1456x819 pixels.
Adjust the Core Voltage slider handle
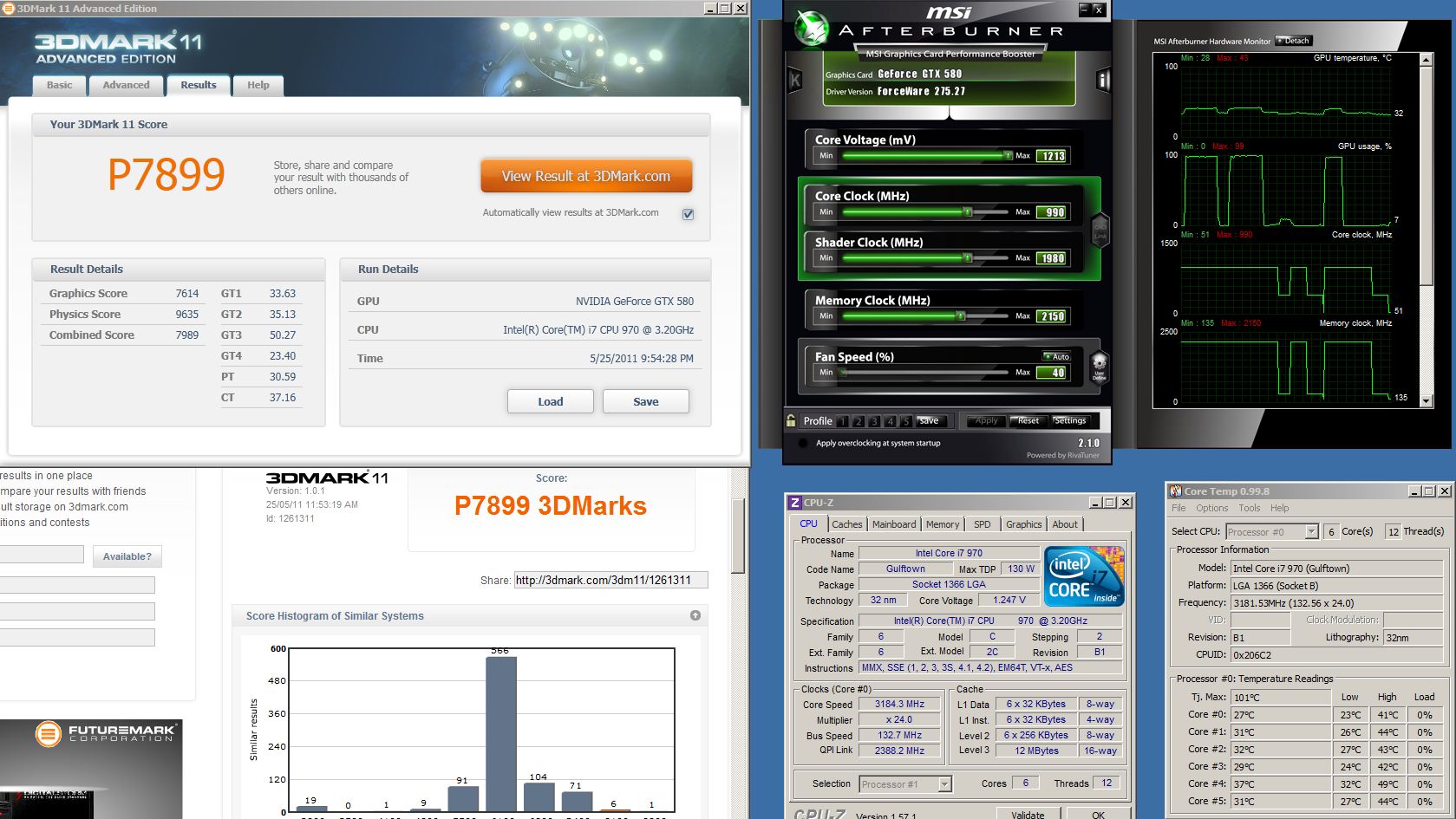(x=1008, y=156)
